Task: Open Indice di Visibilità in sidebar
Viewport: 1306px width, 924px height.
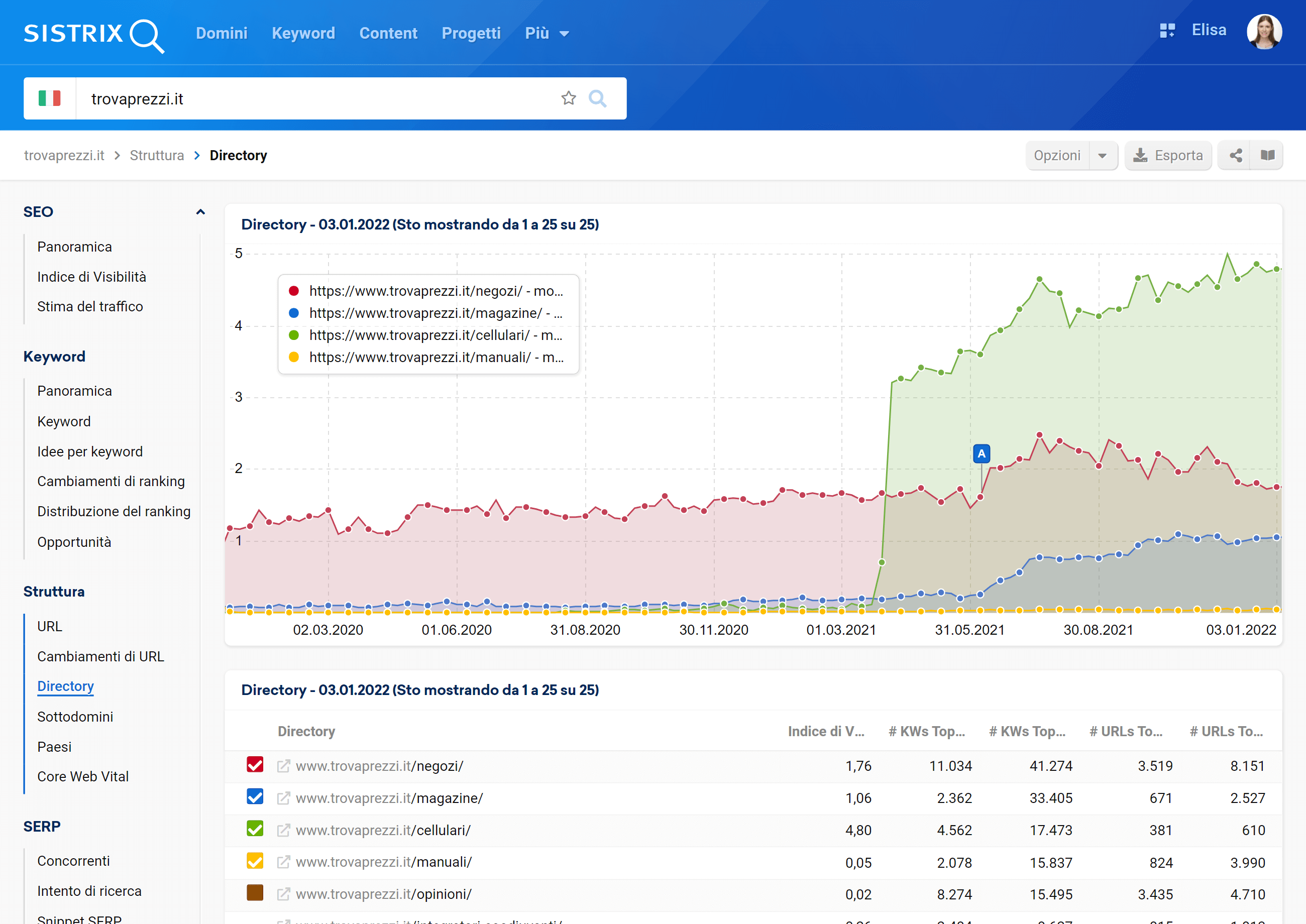Action: [x=91, y=277]
